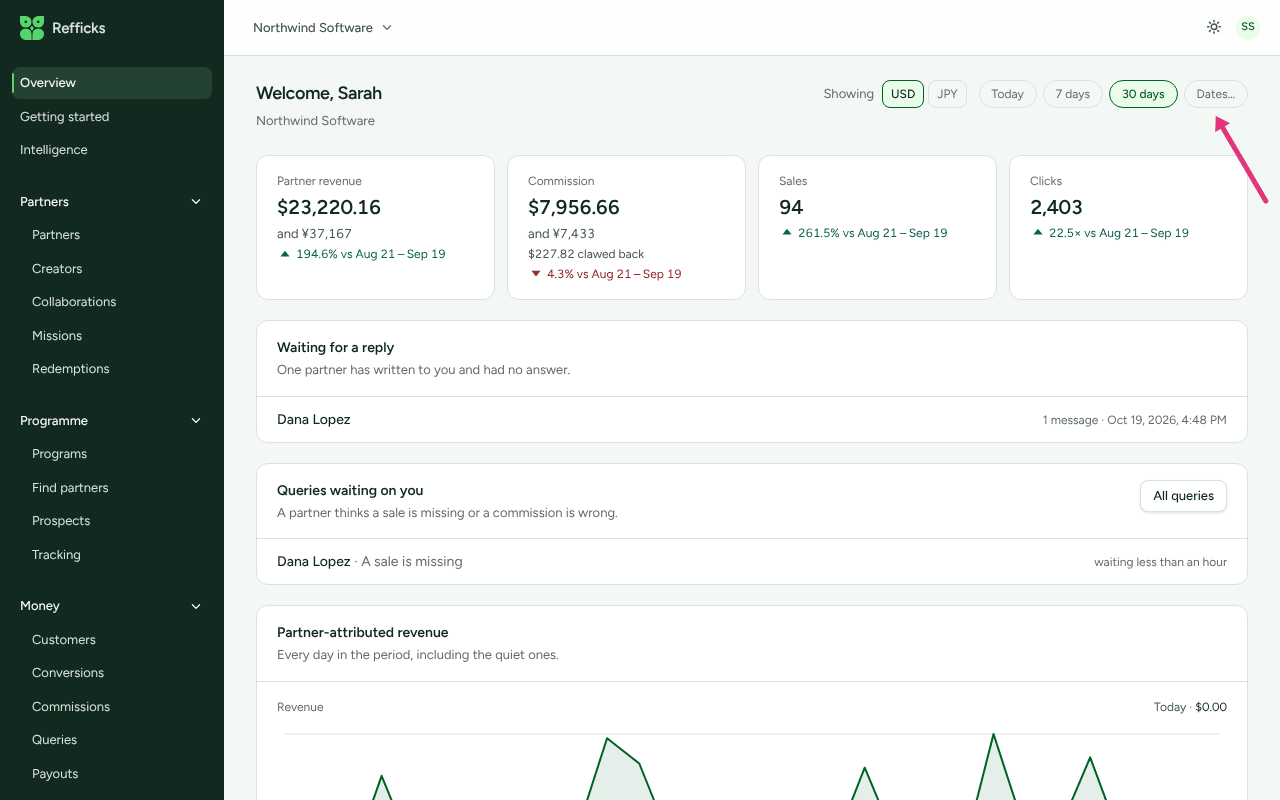Open the Intelligence page
Image resolution: width=1280 pixels, height=800 pixels.
pyautogui.click(x=112, y=150)
